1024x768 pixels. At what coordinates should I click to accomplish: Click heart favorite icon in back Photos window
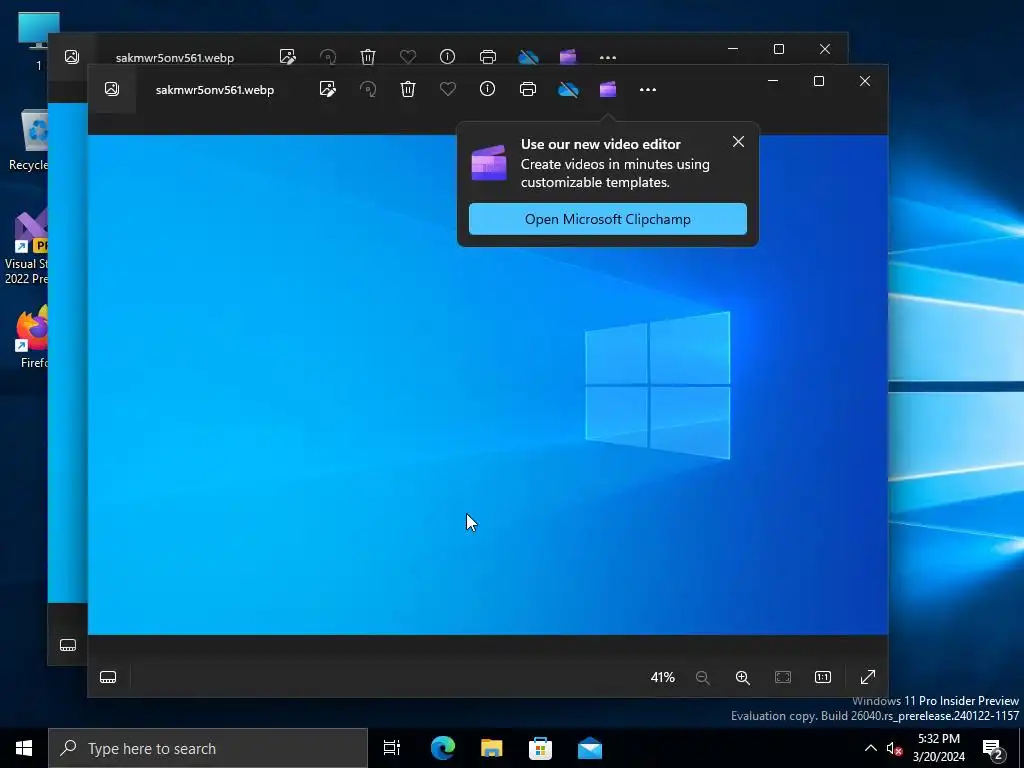[408, 57]
